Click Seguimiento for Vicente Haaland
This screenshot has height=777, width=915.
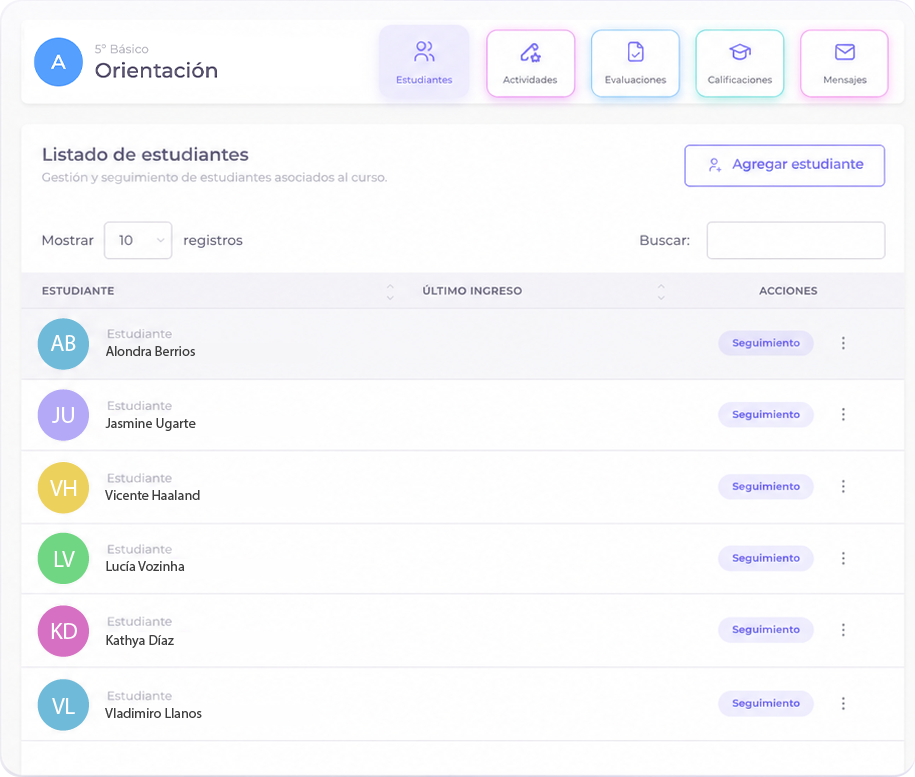pyautogui.click(x=766, y=486)
